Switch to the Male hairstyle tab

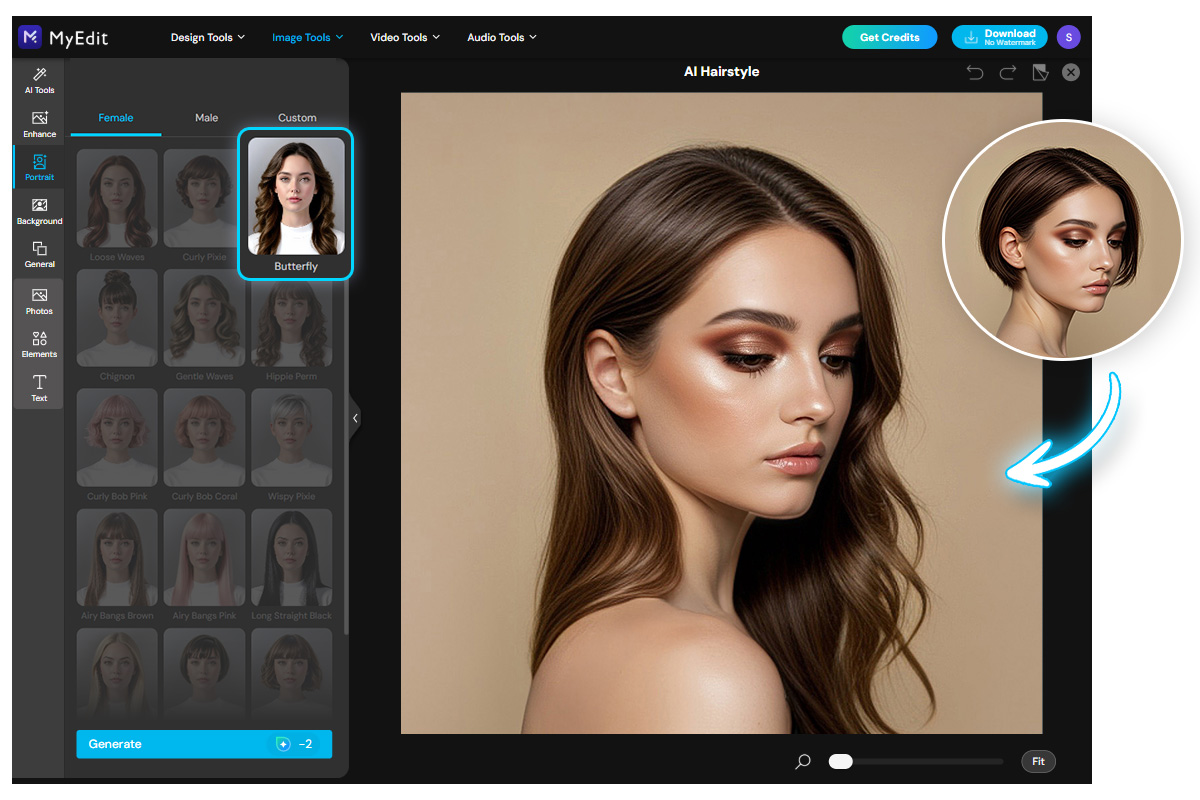[x=206, y=117]
